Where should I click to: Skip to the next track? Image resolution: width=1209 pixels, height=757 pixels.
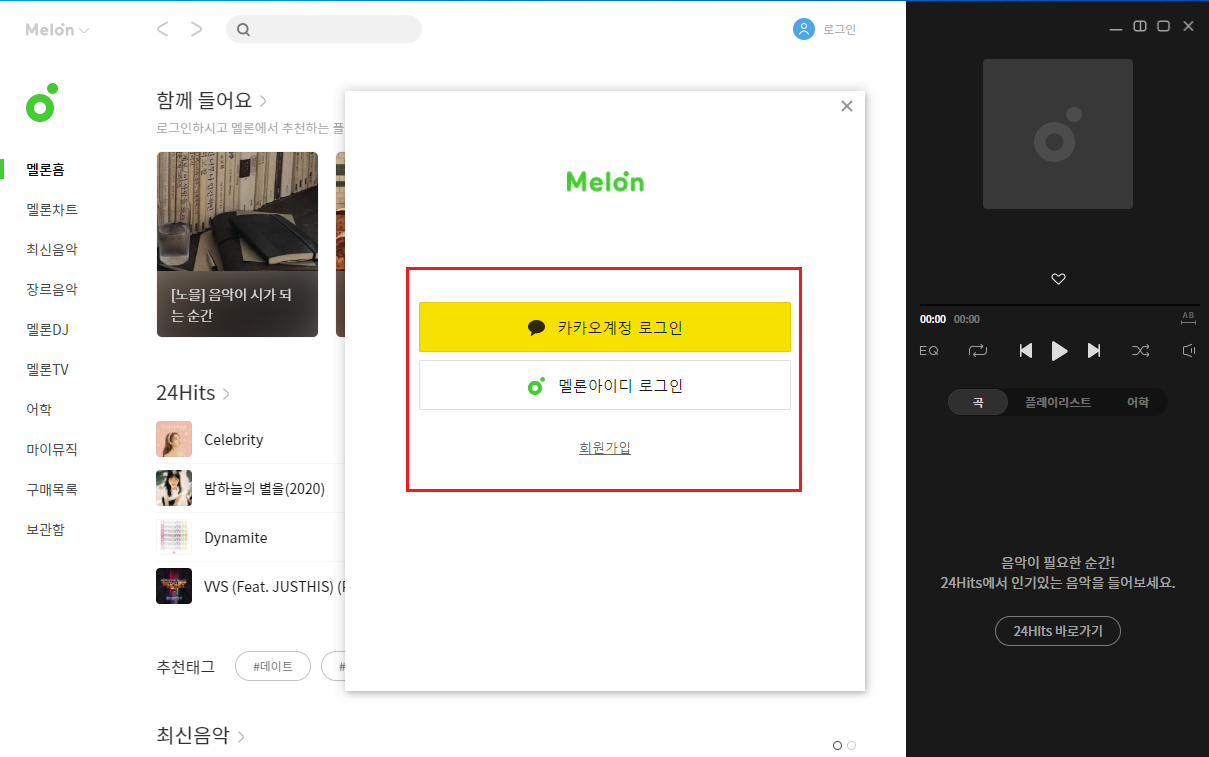(x=1094, y=351)
